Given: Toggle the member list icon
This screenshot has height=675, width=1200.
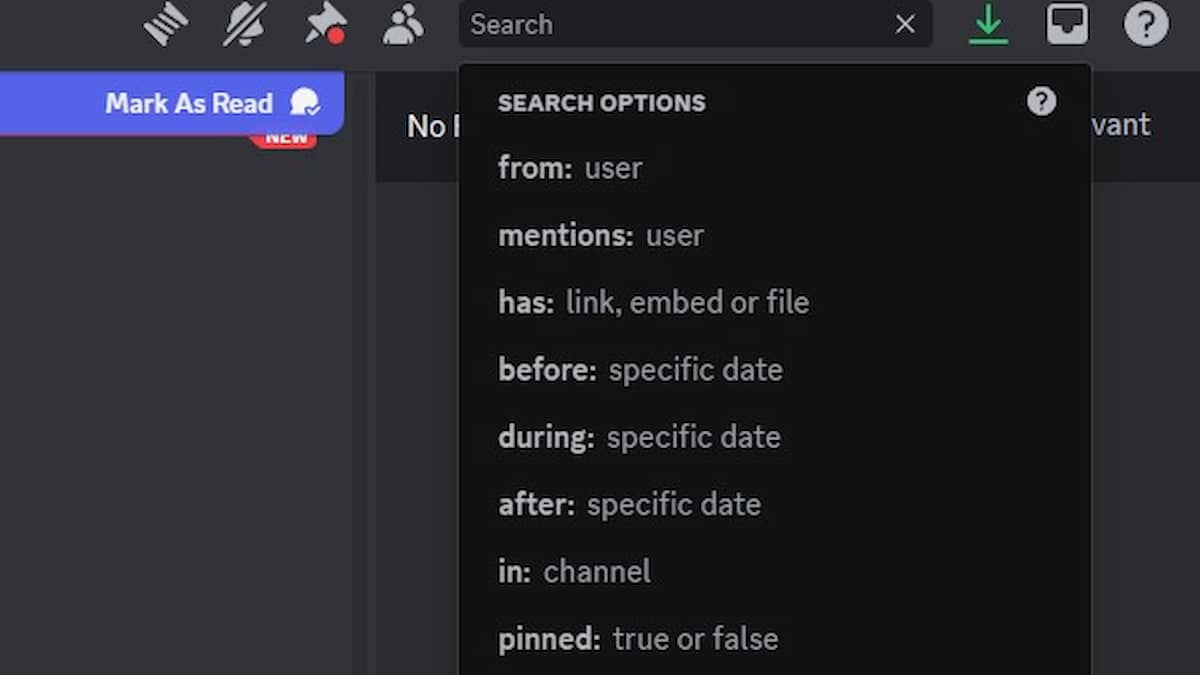Looking at the screenshot, I should pos(403,24).
